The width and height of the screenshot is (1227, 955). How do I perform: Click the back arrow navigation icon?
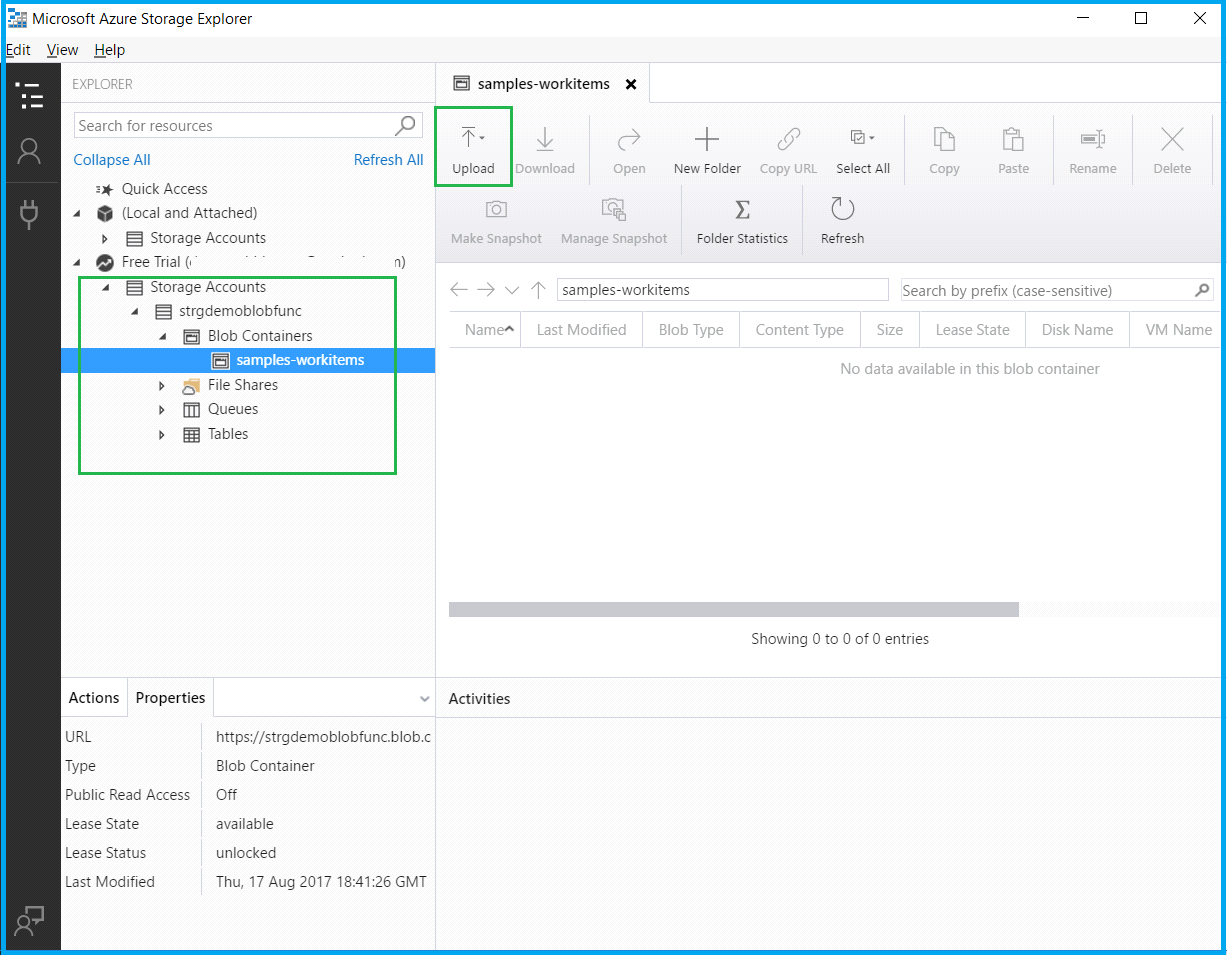pyautogui.click(x=459, y=290)
